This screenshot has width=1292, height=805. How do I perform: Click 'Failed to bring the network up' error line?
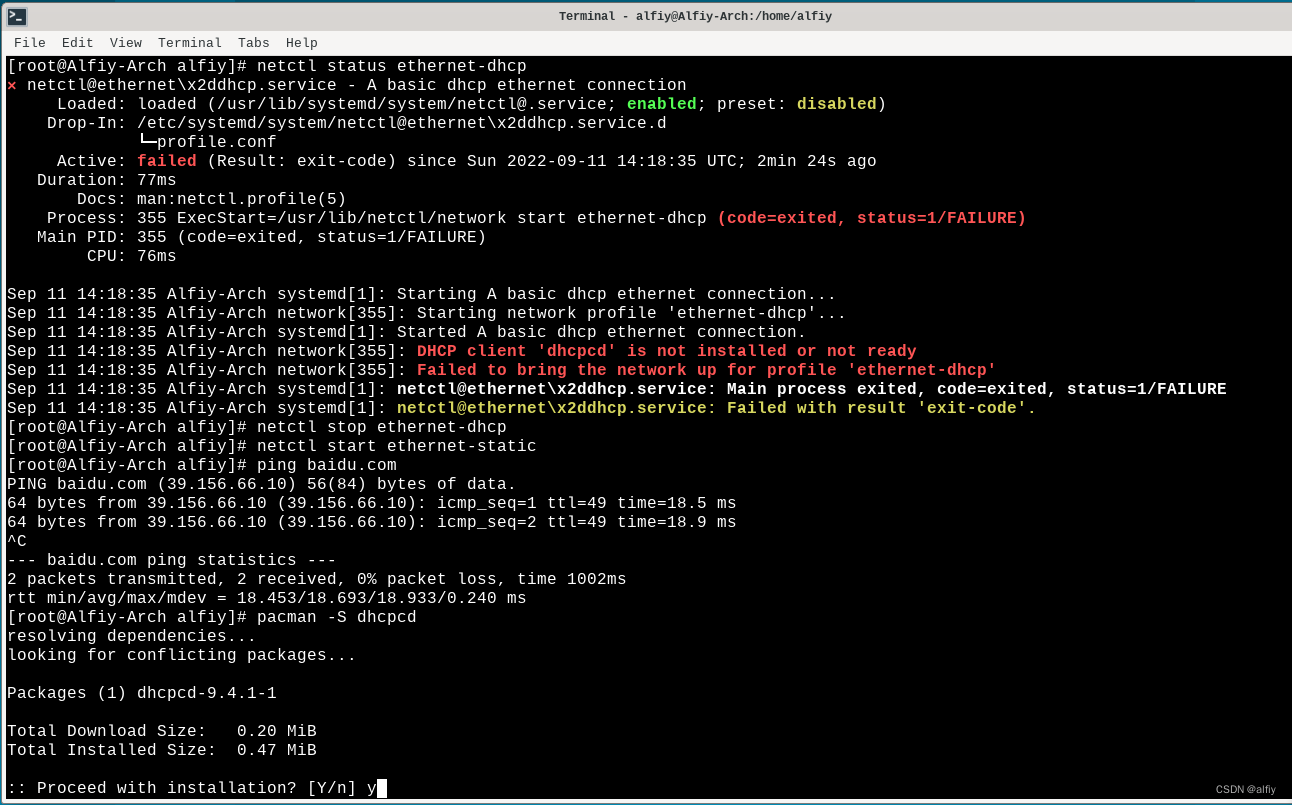click(x=706, y=370)
